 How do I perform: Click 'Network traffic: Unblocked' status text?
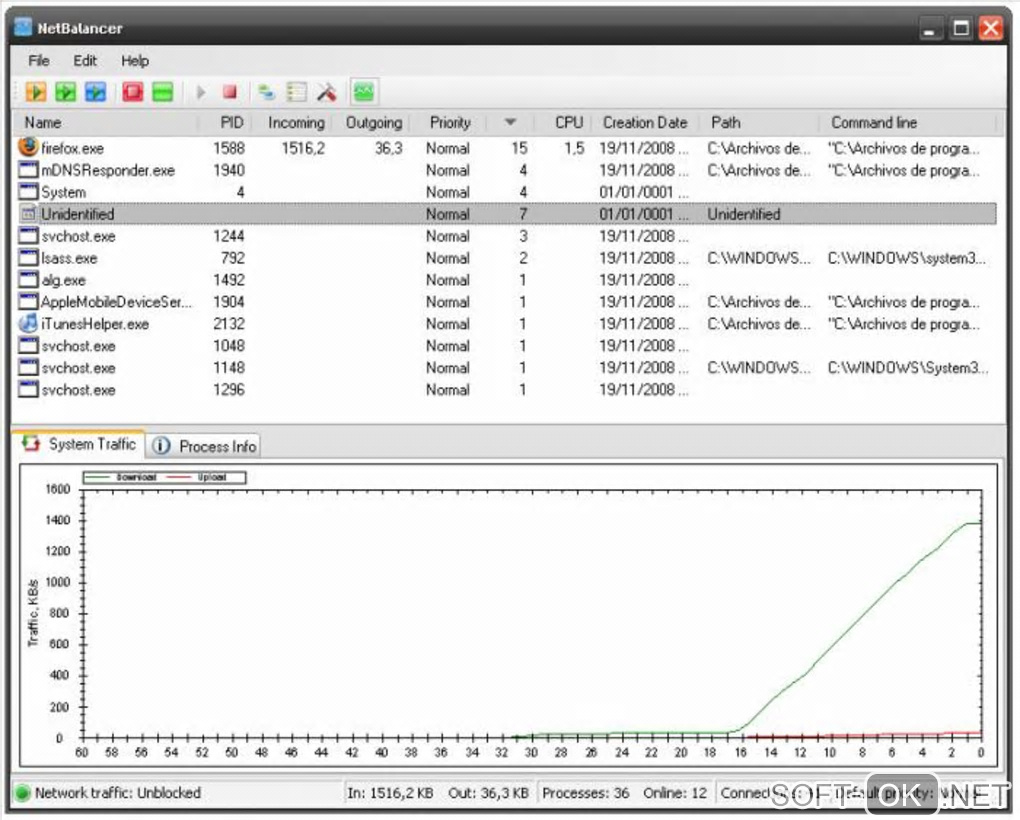[x=118, y=793]
